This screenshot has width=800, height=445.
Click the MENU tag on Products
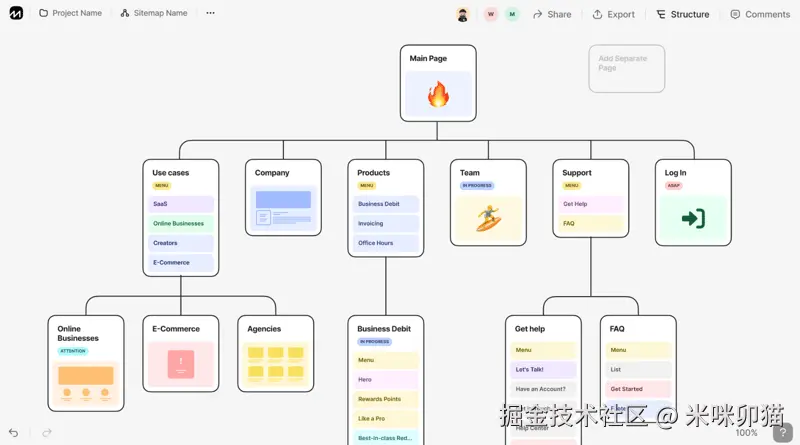(367, 186)
